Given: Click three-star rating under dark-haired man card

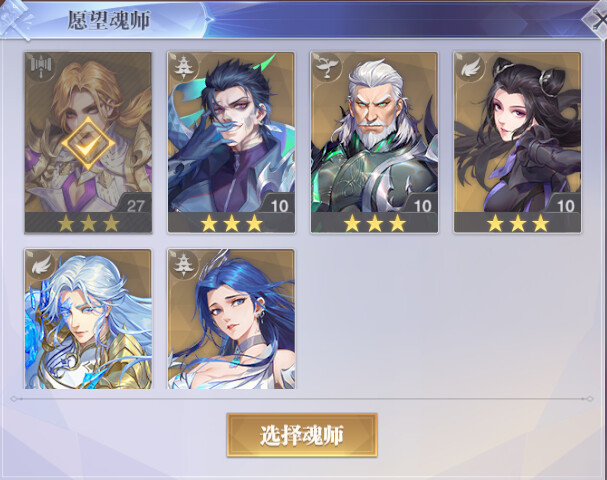Looking at the screenshot, I should click(x=231, y=223).
